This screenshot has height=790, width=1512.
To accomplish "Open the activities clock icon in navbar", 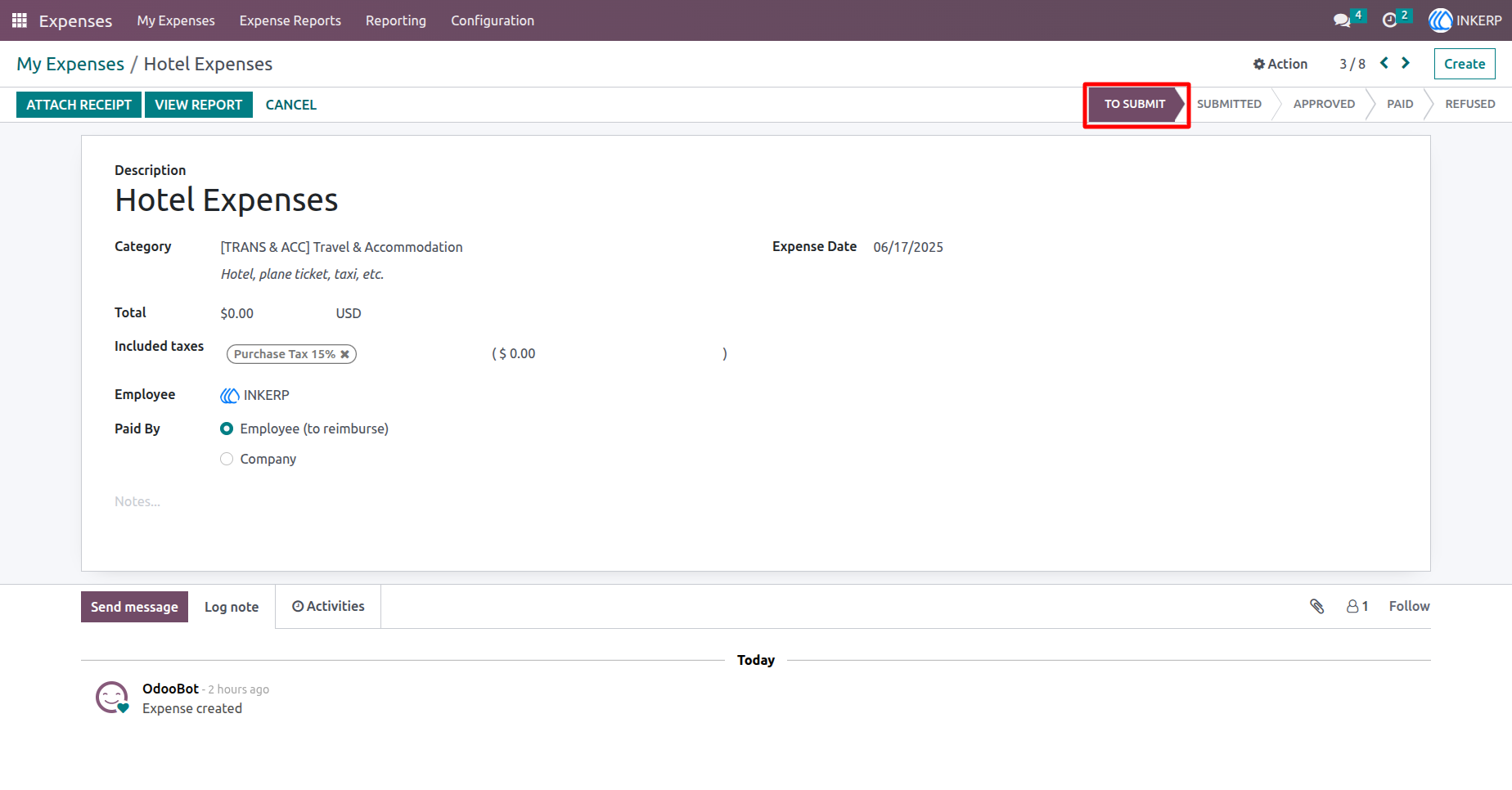I will click(x=1389, y=20).
